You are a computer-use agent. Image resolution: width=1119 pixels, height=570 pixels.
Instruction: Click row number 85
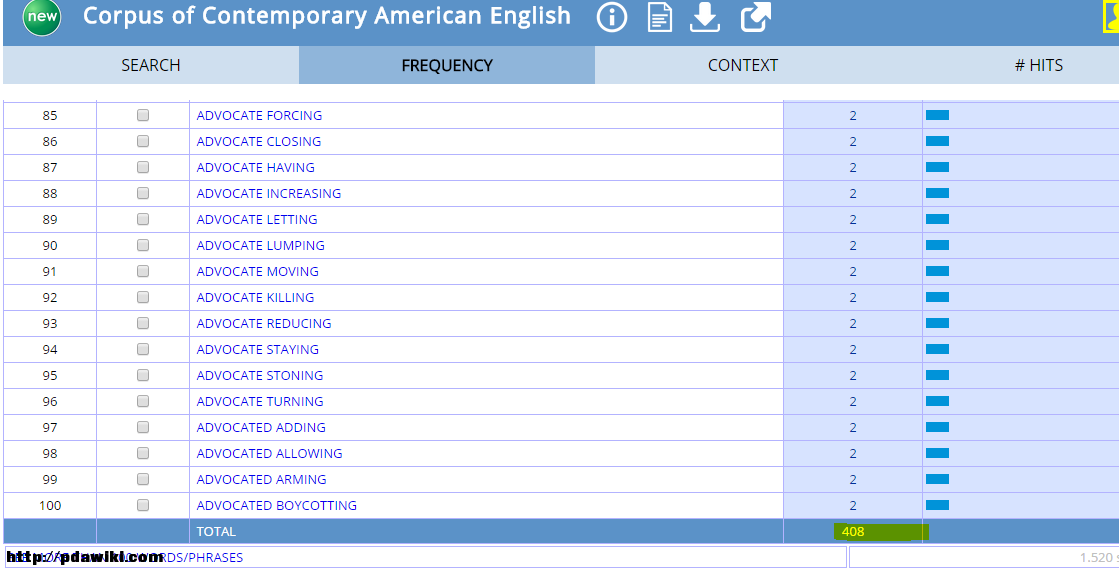coord(50,116)
